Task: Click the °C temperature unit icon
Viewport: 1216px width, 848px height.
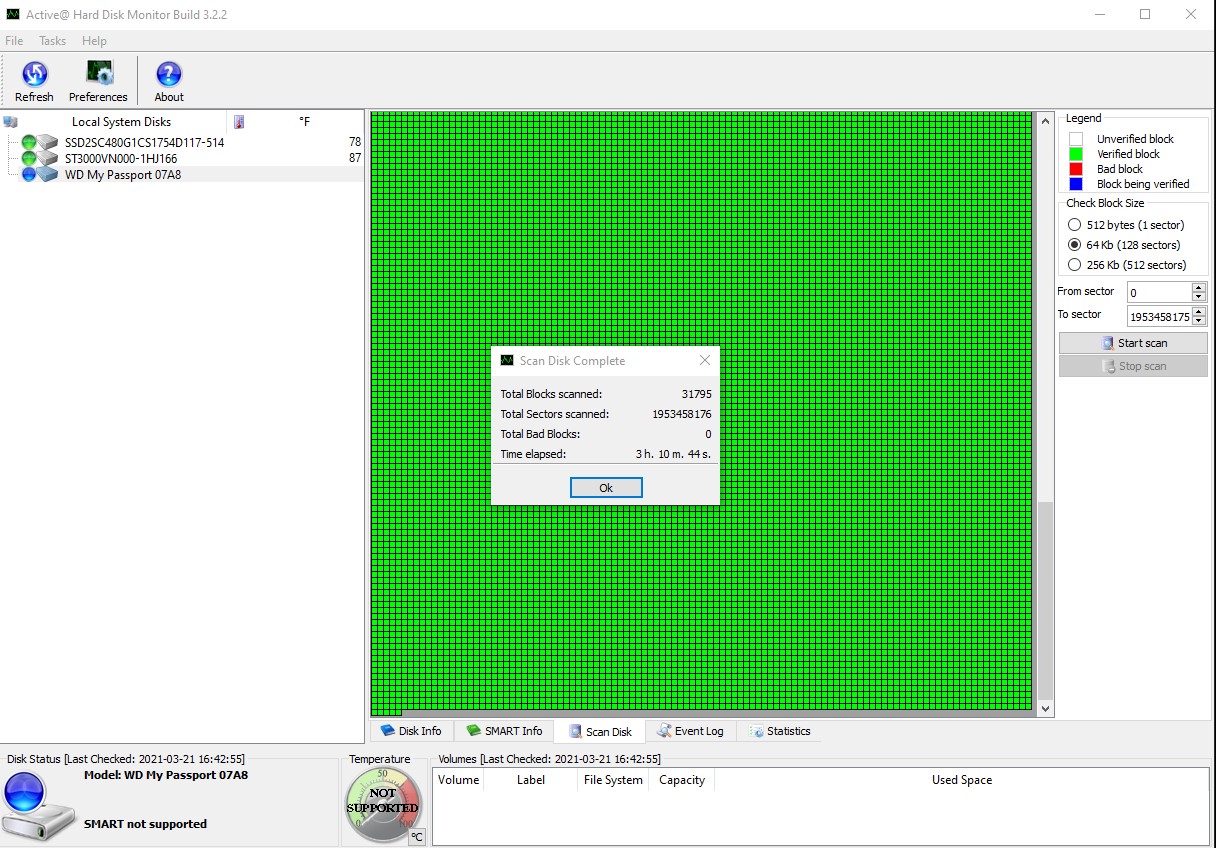Action: coord(417,837)
